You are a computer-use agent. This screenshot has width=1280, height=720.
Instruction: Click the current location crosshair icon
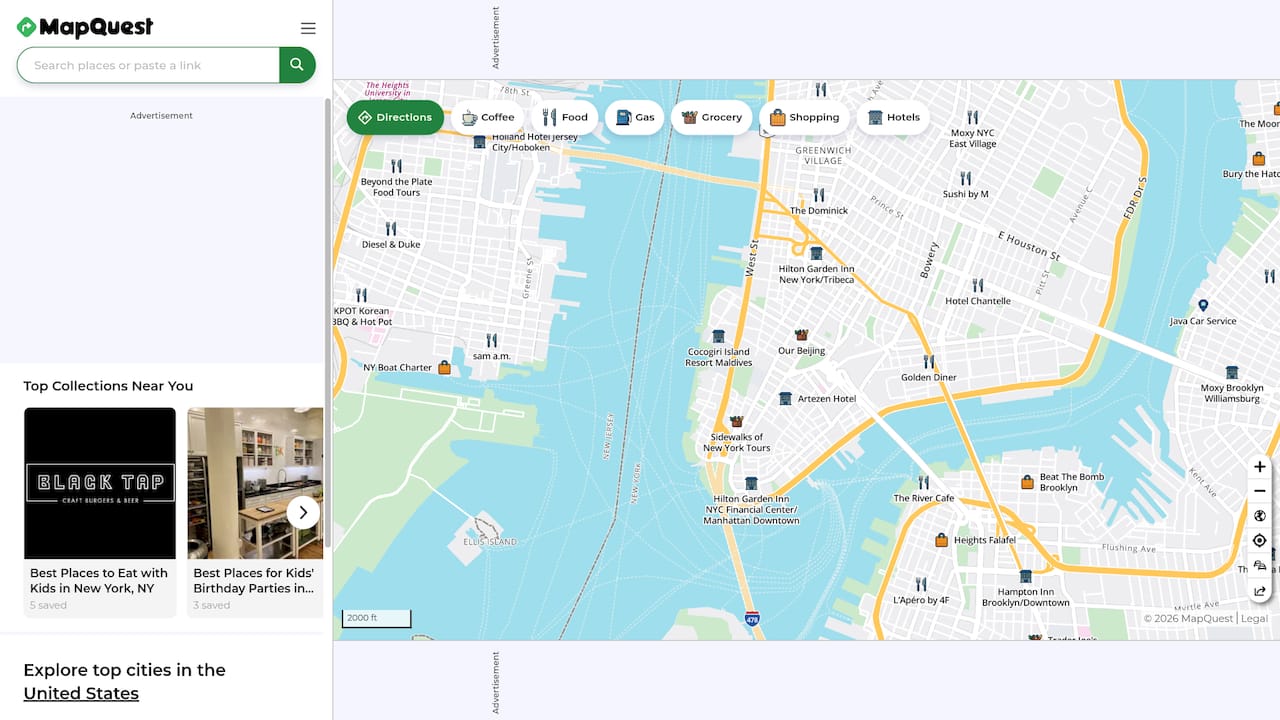click(x=1259, y=540)
